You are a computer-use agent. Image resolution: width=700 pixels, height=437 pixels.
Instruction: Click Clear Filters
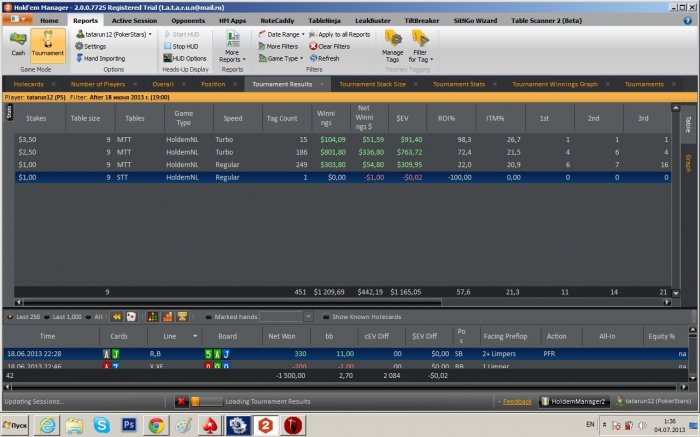point(329,46)
